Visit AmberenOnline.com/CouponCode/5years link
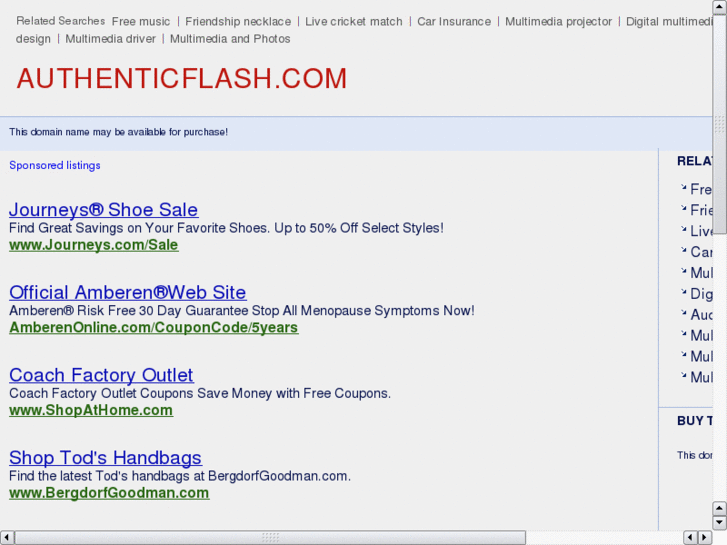 (153, 327)
